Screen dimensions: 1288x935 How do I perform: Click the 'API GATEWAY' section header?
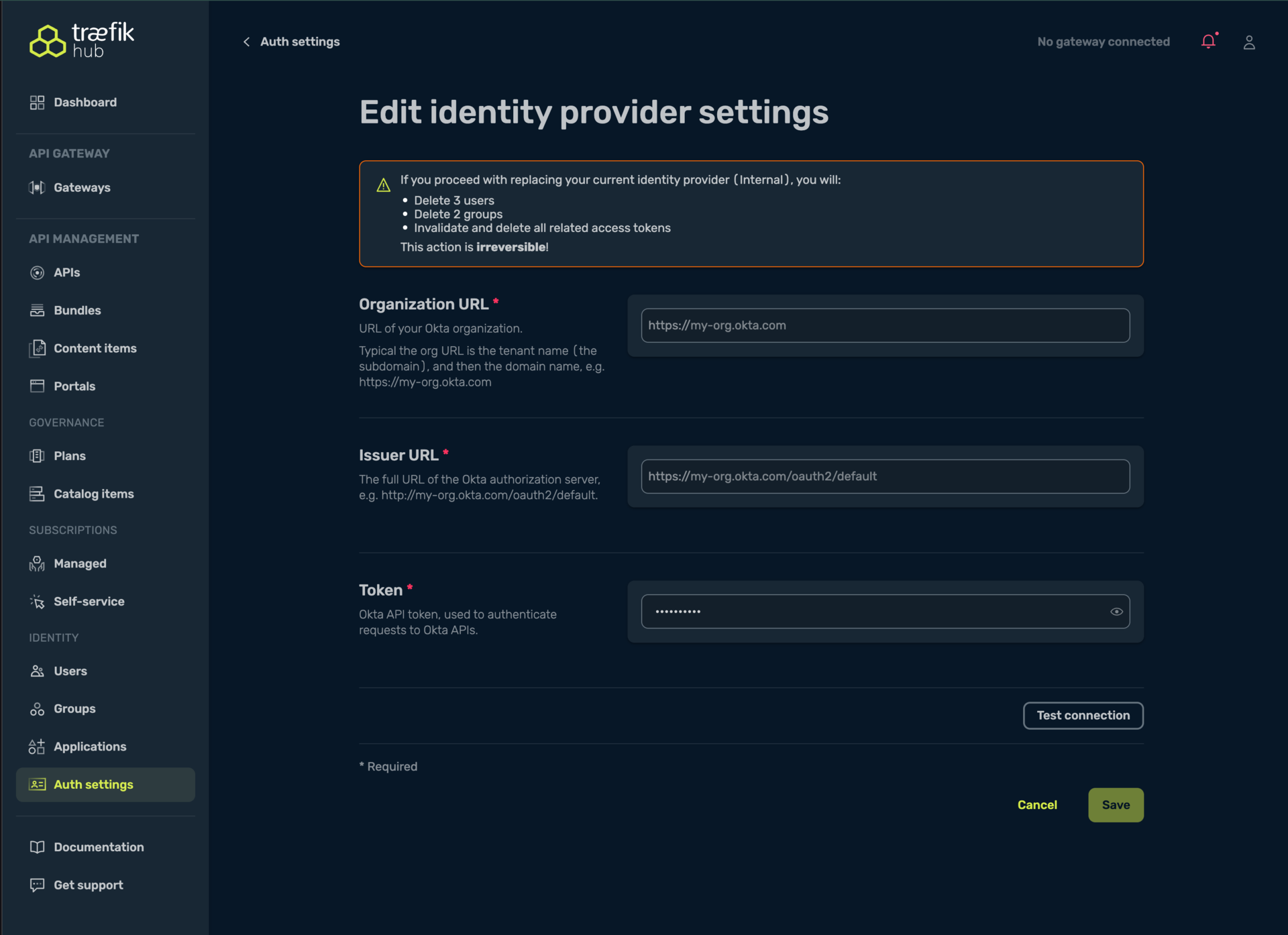[69, 154]
